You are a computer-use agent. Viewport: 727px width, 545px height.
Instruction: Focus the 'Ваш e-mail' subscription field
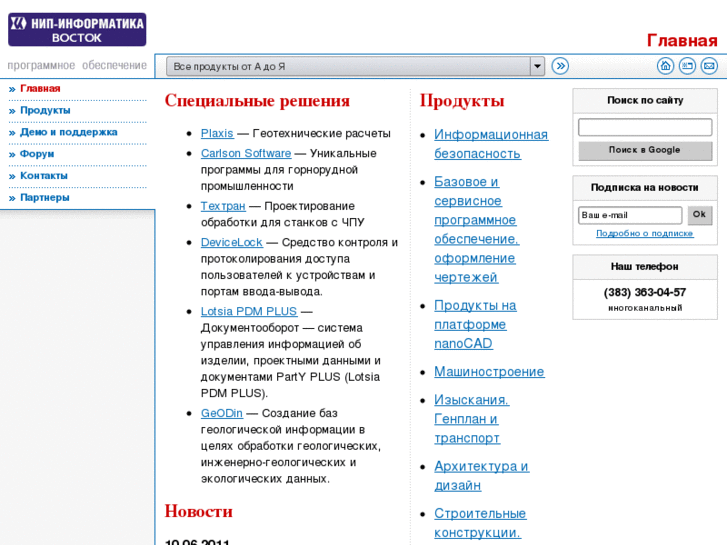(630, 215)
